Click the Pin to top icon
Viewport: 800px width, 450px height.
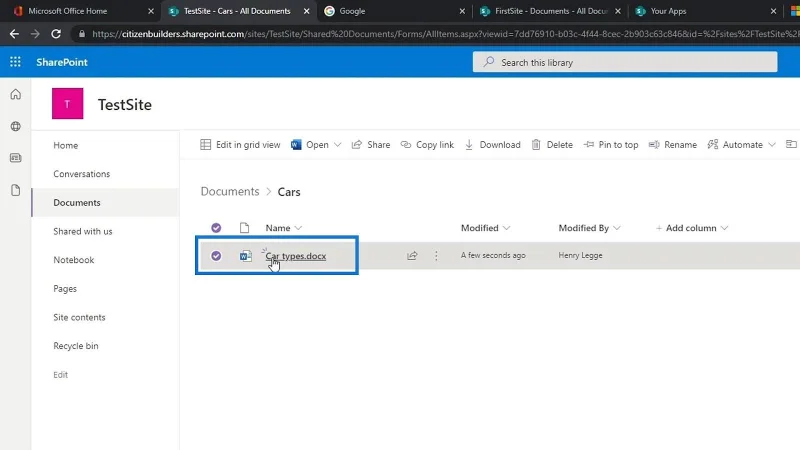coord(589,144)
